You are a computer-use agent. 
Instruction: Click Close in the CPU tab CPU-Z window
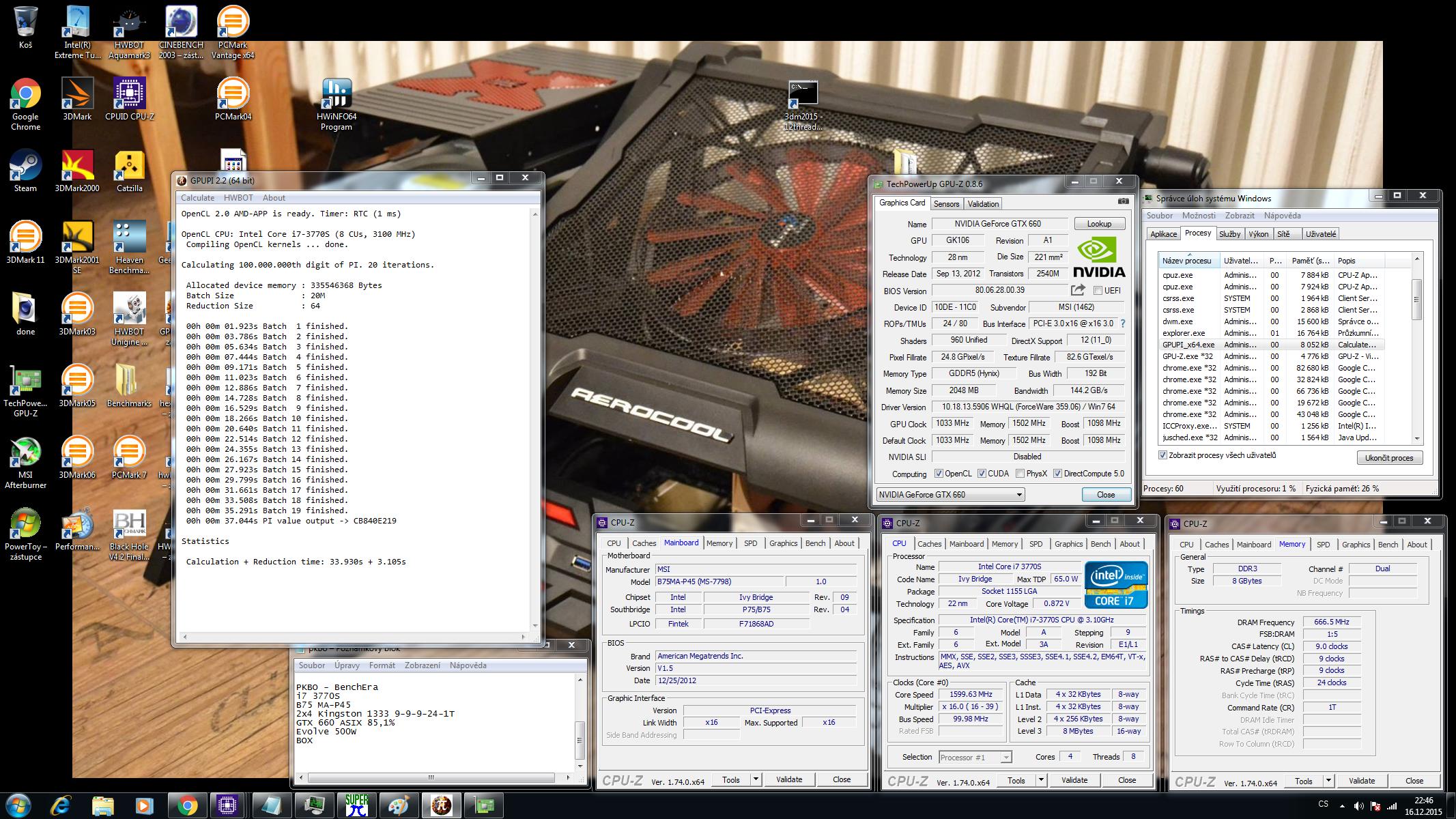pyautogui.click(x=1127, y=780)
